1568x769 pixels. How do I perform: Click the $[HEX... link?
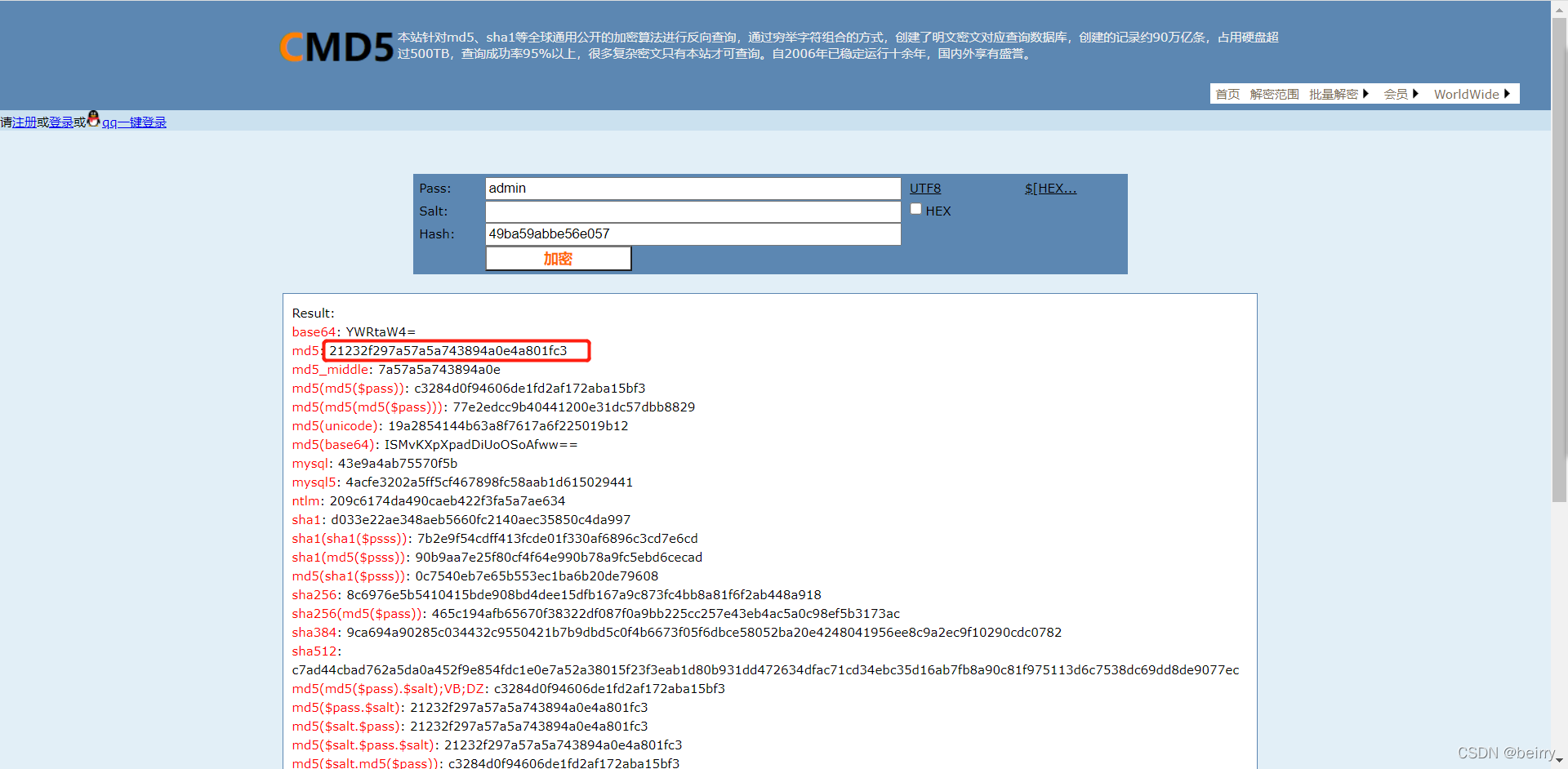tap(1050, 189)
